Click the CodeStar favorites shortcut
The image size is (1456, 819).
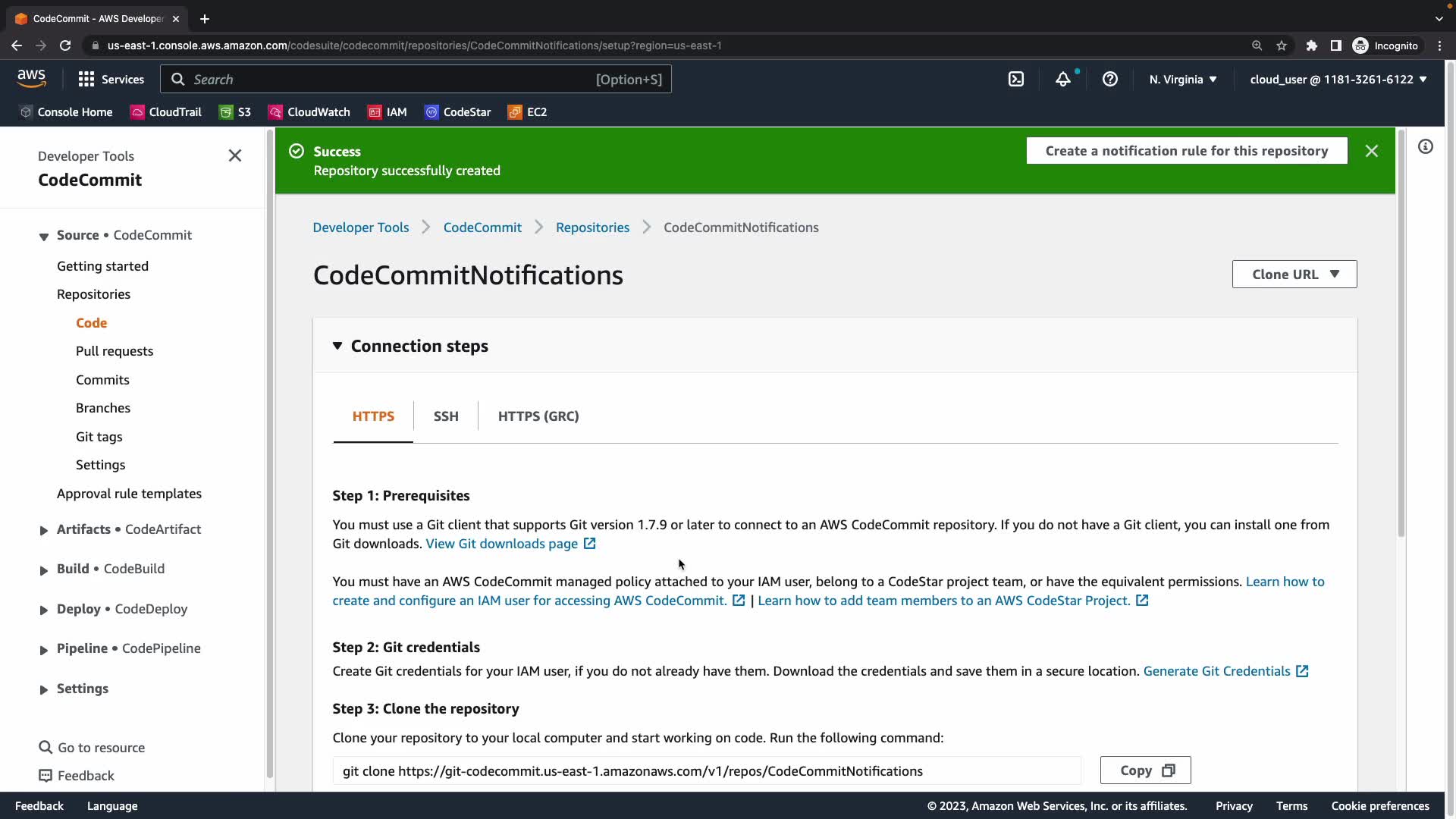[x=458, y=111]
